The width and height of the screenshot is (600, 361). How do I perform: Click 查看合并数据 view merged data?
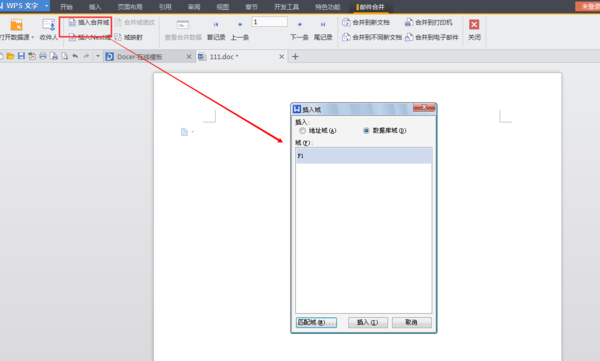[183, 31]
